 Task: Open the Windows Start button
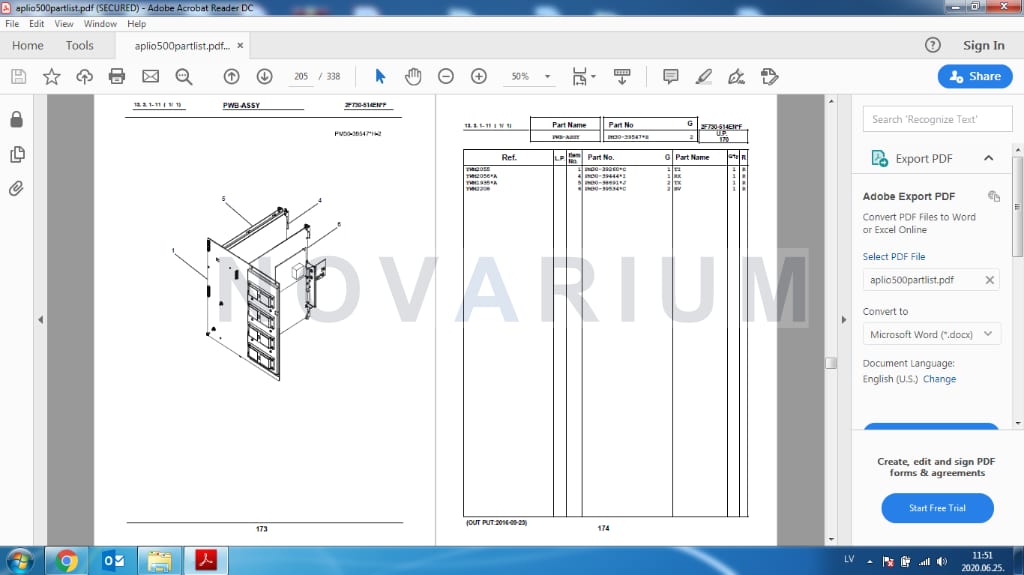(19, 561)
